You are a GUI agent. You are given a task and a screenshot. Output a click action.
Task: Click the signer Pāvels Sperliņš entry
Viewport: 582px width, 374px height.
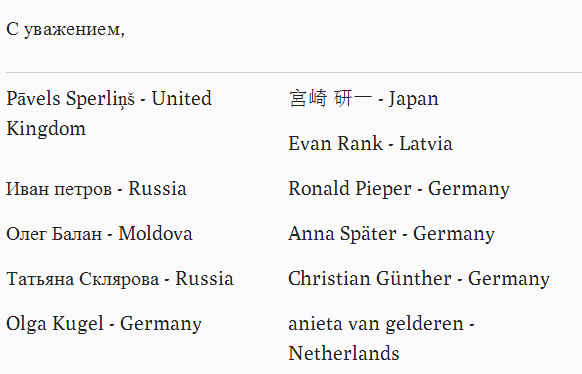pos(109,114)
